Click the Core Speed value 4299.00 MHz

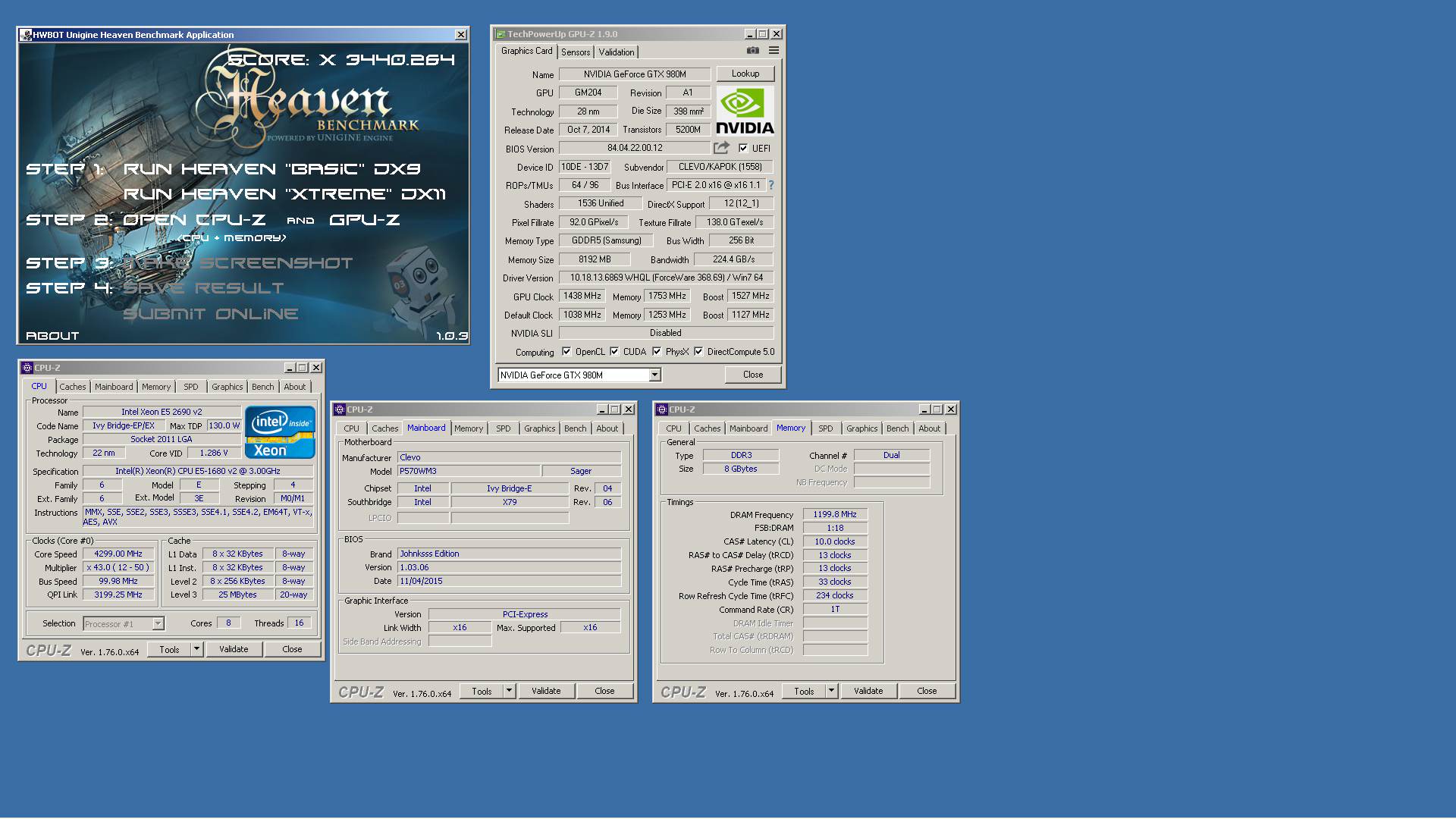[118, 554]
